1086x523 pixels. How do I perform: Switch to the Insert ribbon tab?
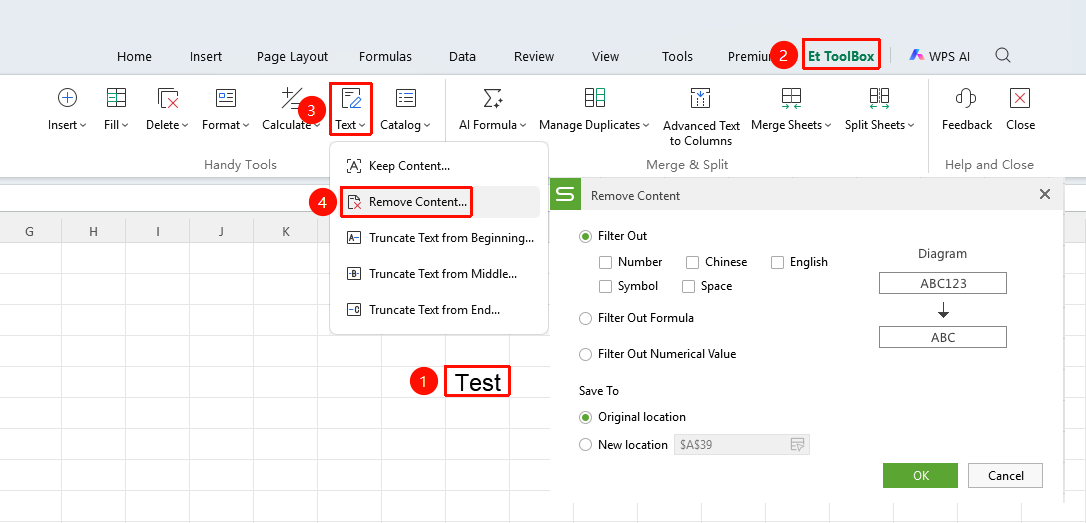pyautogui.click(x=206, y=57)
